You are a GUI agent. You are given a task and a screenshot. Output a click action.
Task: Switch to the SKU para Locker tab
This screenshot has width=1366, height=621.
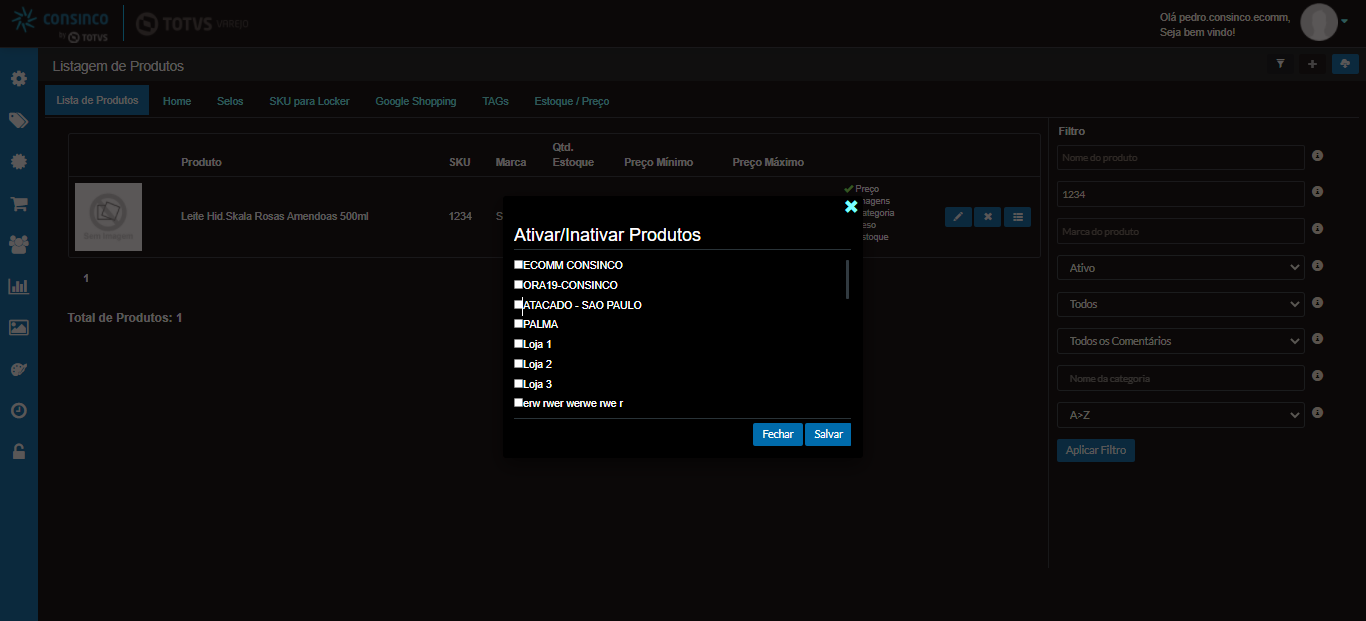click(x=309, y=101)
